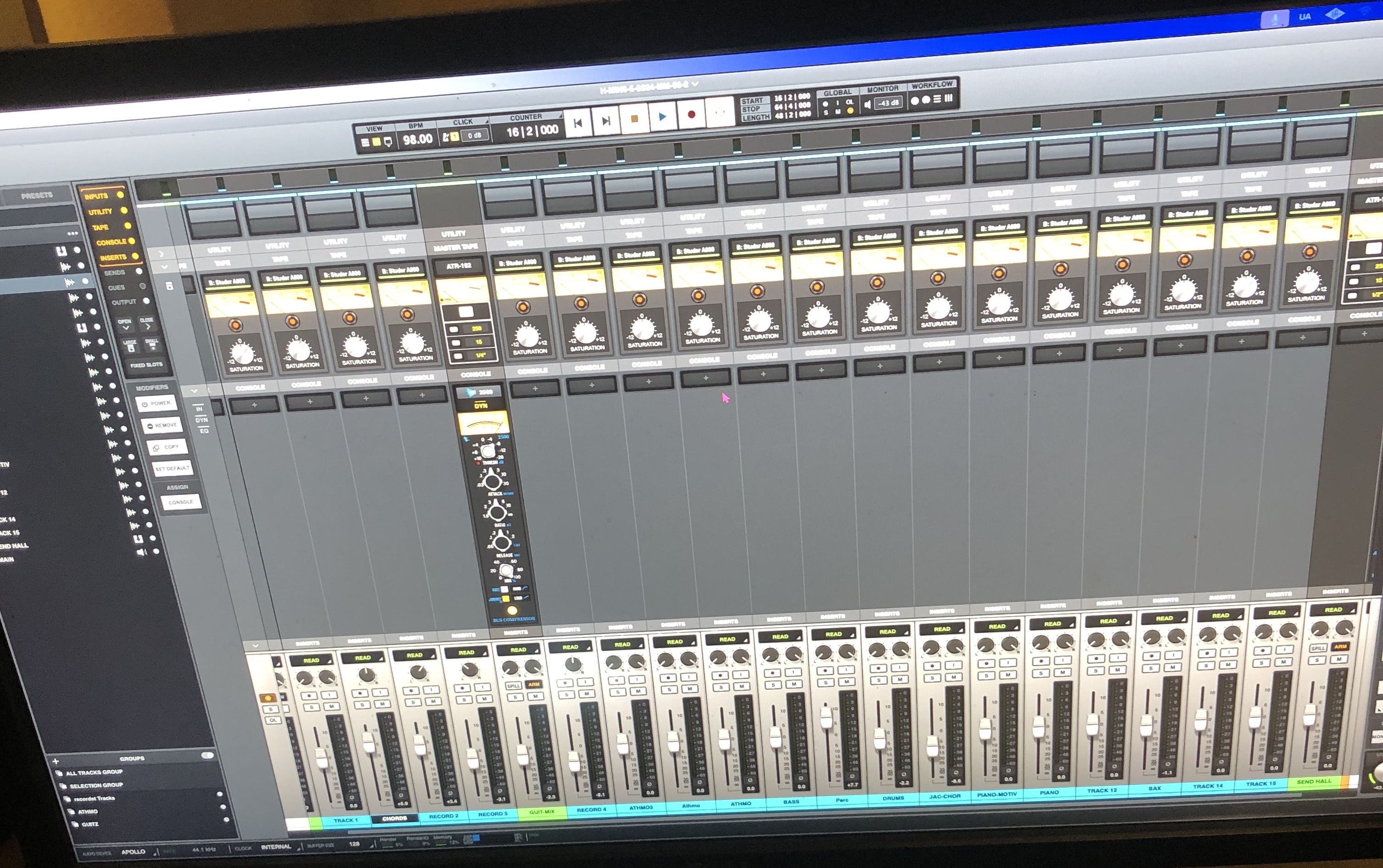Click the SMALL size icon in the focus panel

[x=151, y=345]
